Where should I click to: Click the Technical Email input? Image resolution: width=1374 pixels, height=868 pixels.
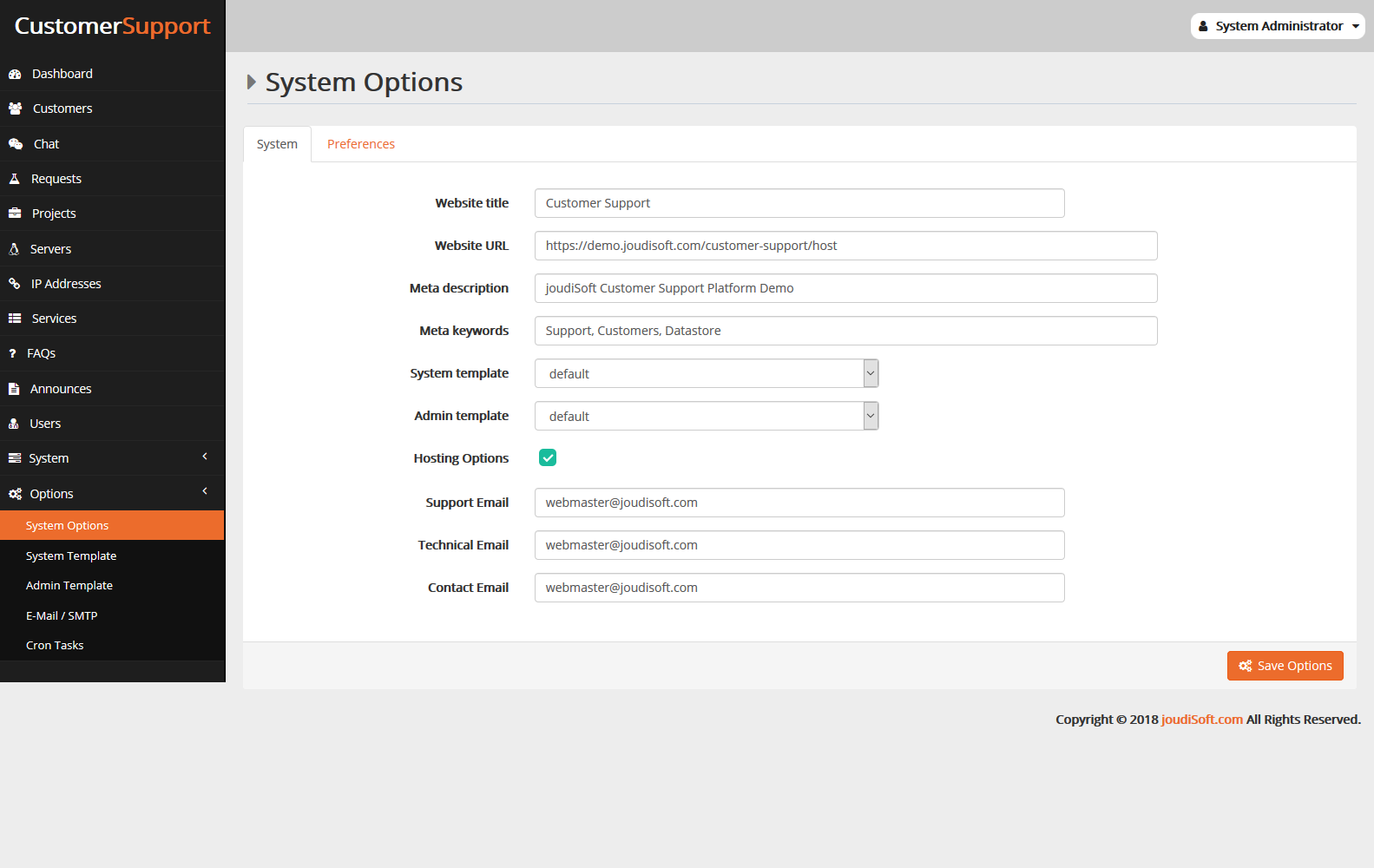799,545
